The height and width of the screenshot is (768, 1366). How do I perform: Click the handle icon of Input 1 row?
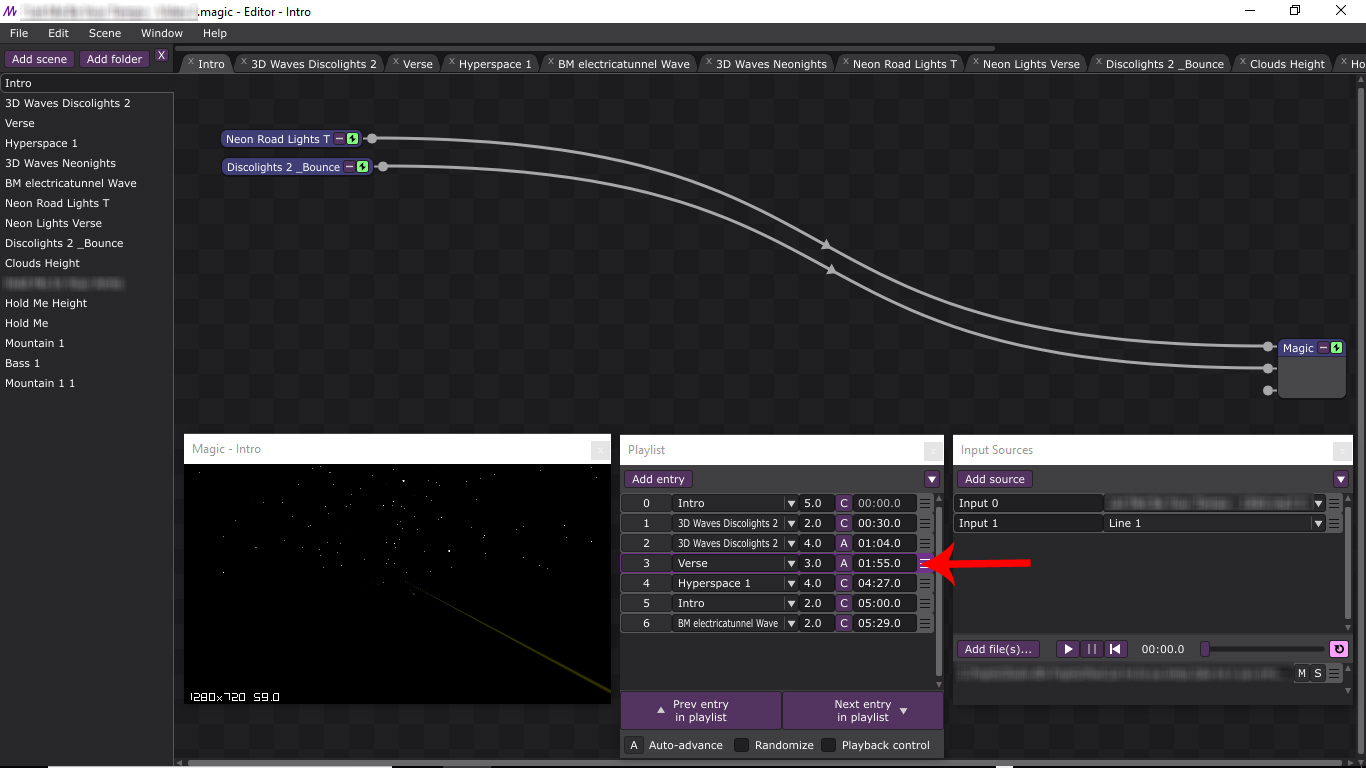[1334, 523]
